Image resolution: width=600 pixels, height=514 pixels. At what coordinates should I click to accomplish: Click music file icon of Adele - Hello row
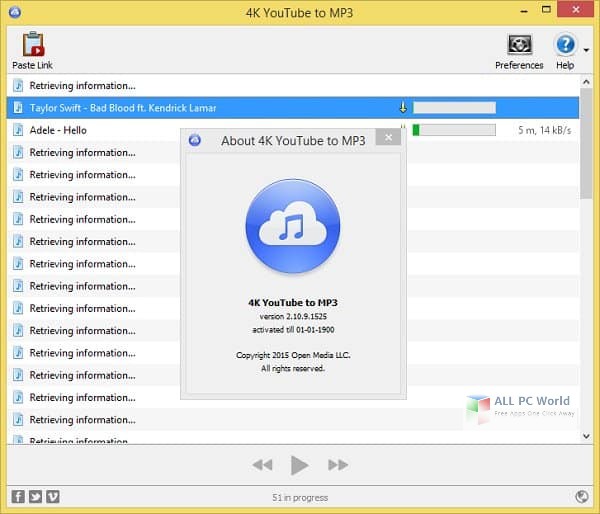click(x=18, y=130)
